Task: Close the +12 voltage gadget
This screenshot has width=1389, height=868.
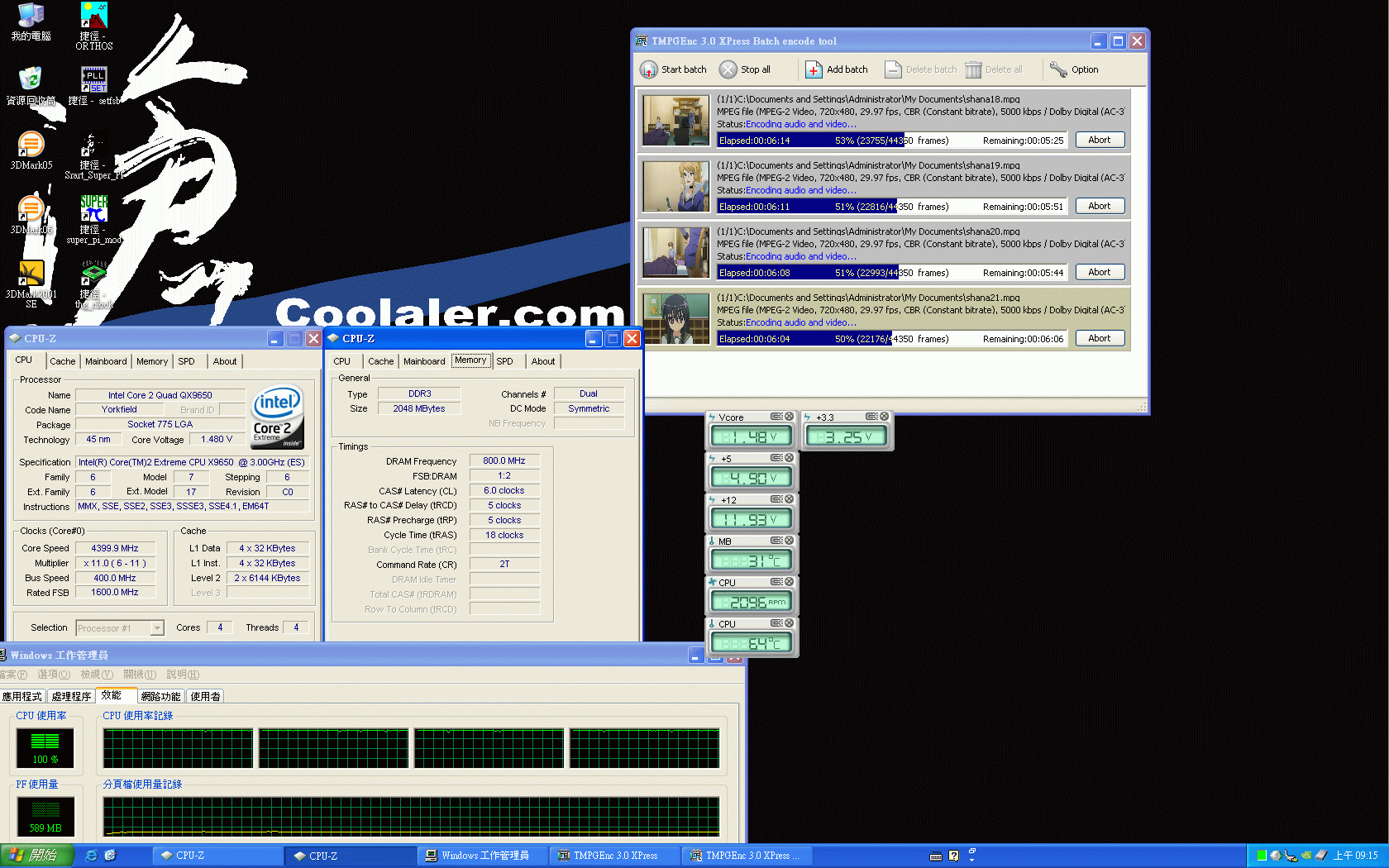Action: click(x=790, y=499)
